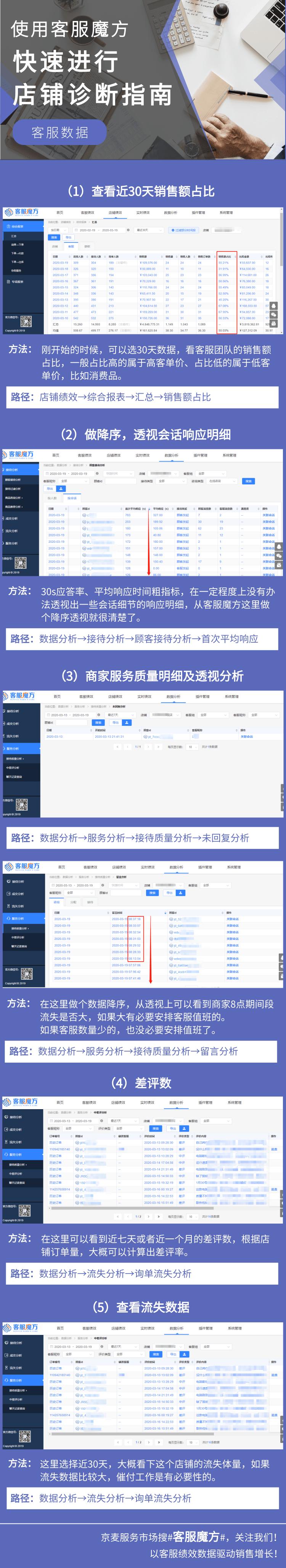Viewport: 286px width, 1568px height.
Task: Click 关联会话 link in 未回复分析 table row
Action: (x=246, y=737)
